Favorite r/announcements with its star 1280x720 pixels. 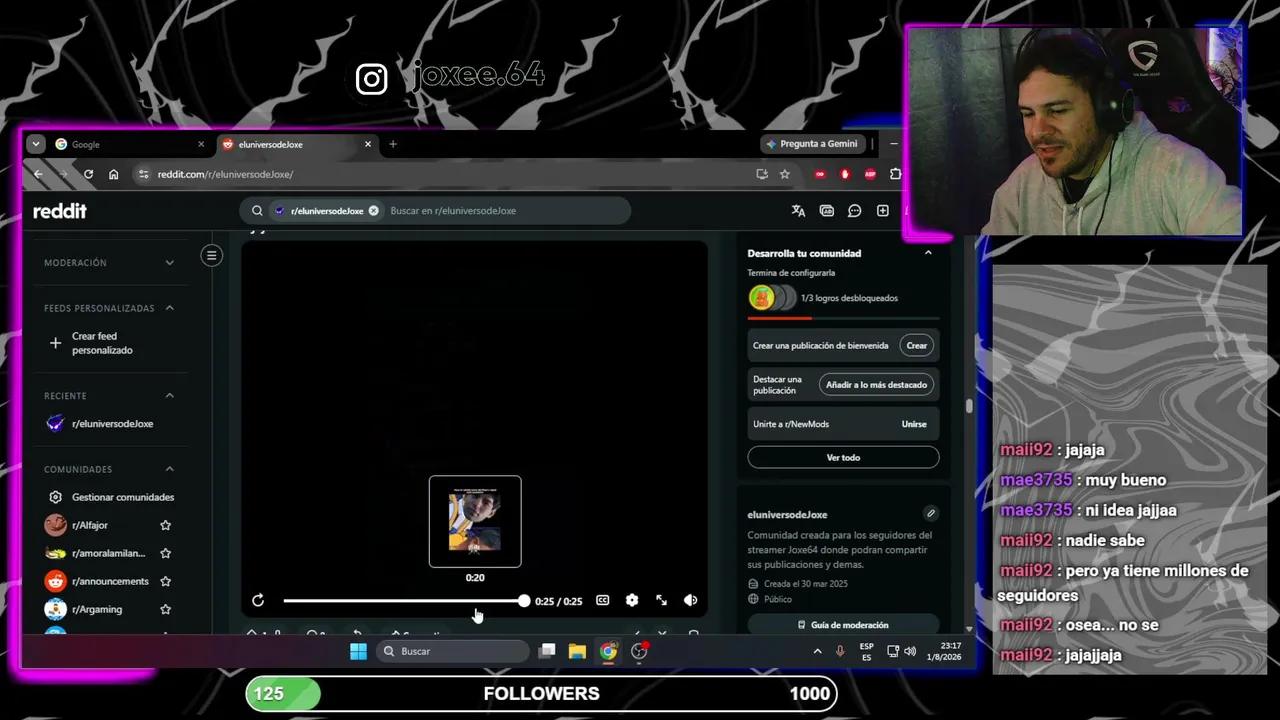click(166, 581)
